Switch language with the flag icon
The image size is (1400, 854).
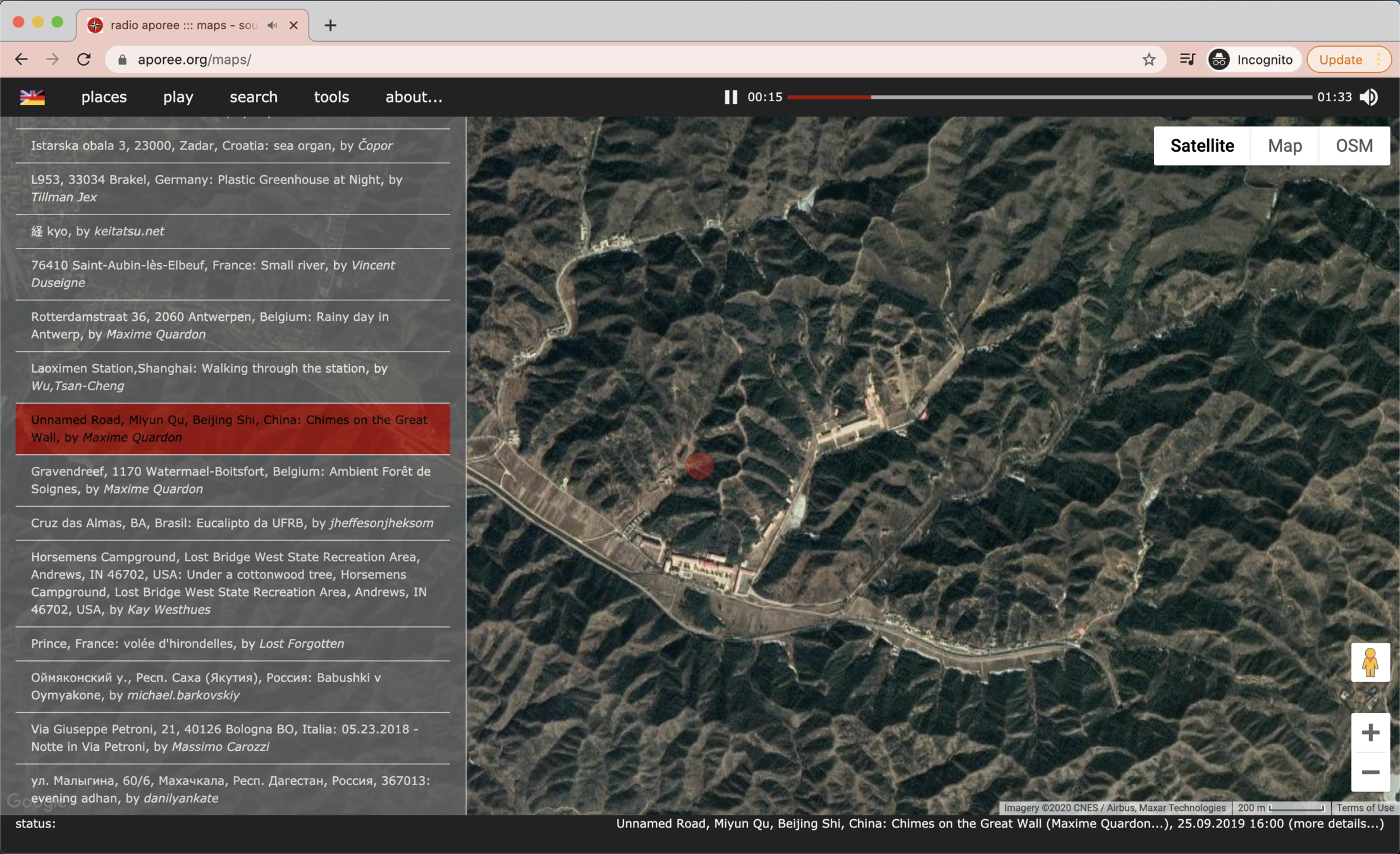click(32, 97)
